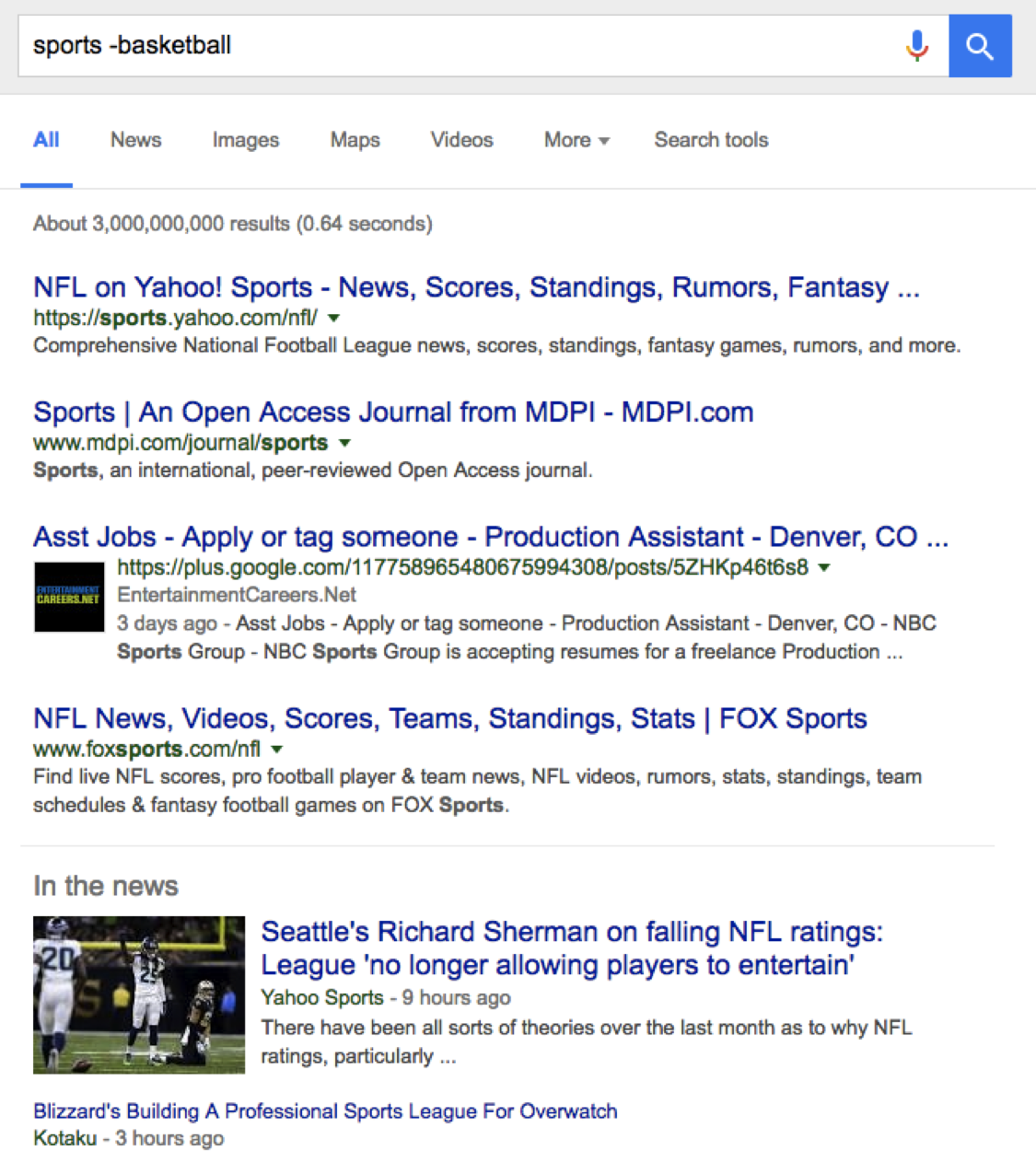Viewport: 1036px width, 1163px height.
Task: Switch to the News tab
Action: point(135,140)
